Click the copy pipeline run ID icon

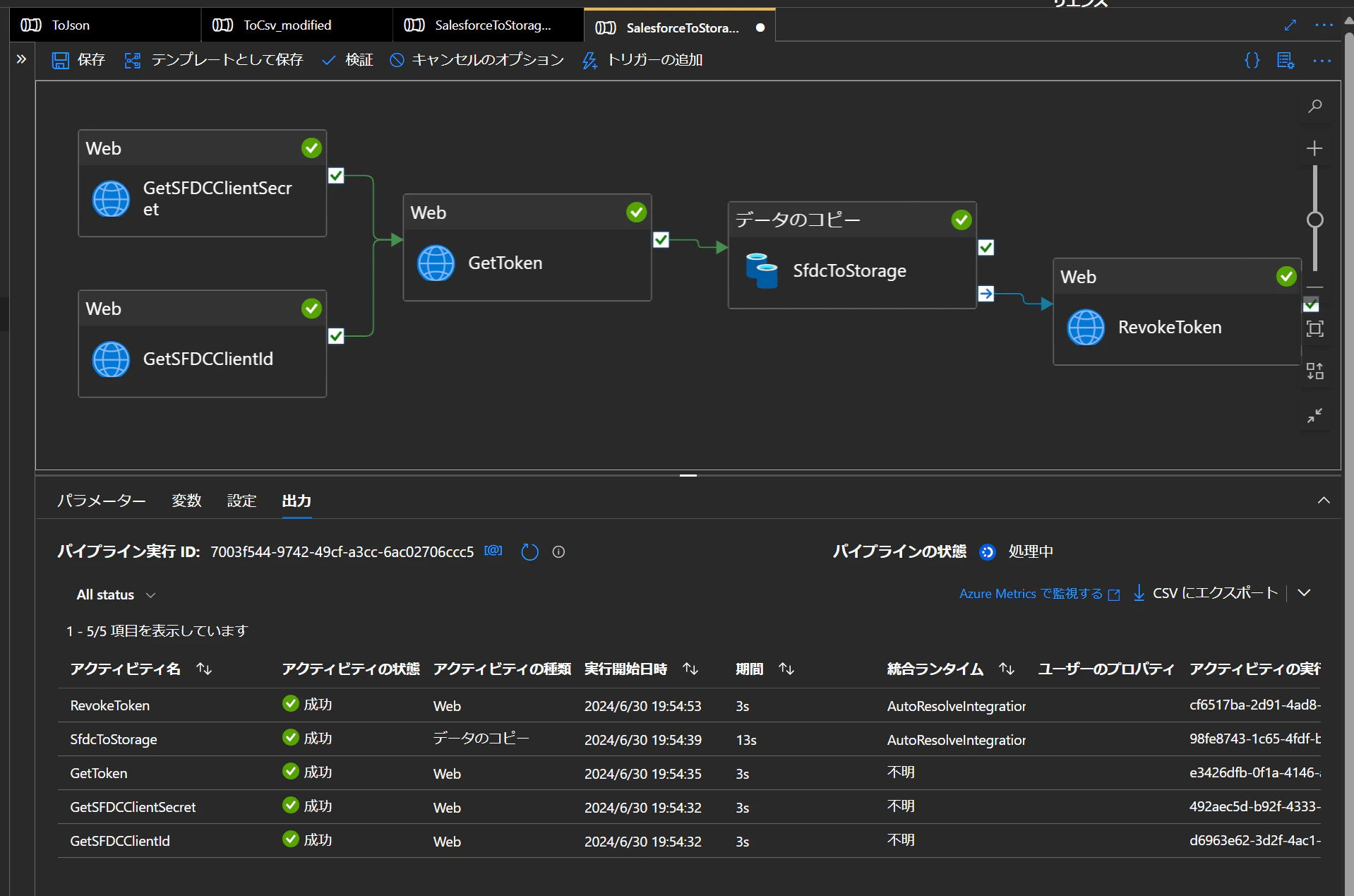click(x=493, y=551)
